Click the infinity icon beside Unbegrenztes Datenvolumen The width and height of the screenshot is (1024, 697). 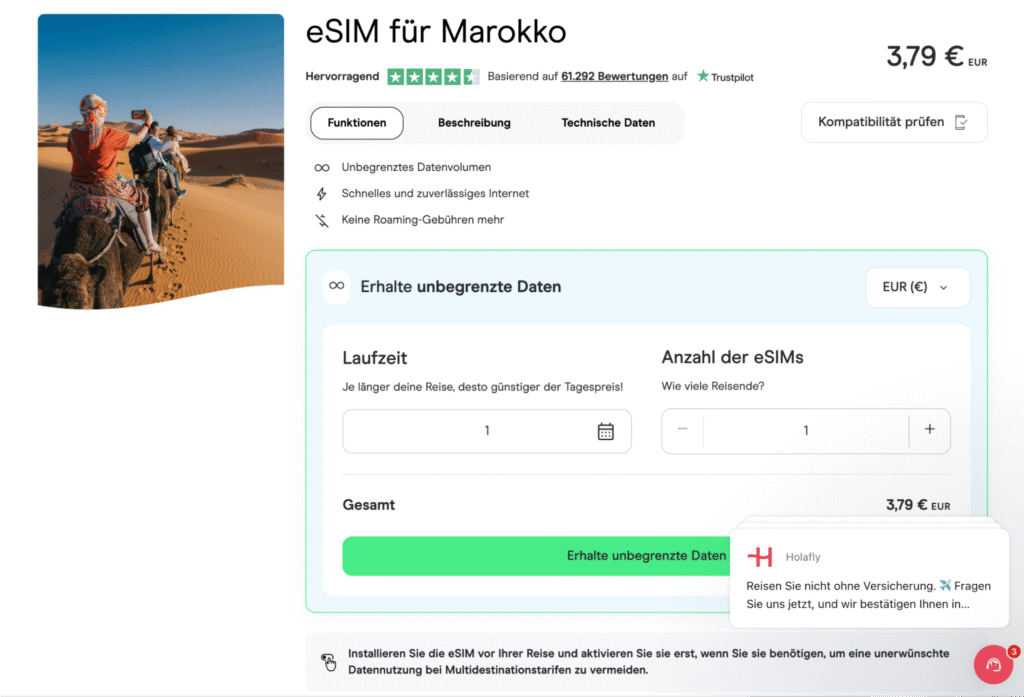pos(322,167)
